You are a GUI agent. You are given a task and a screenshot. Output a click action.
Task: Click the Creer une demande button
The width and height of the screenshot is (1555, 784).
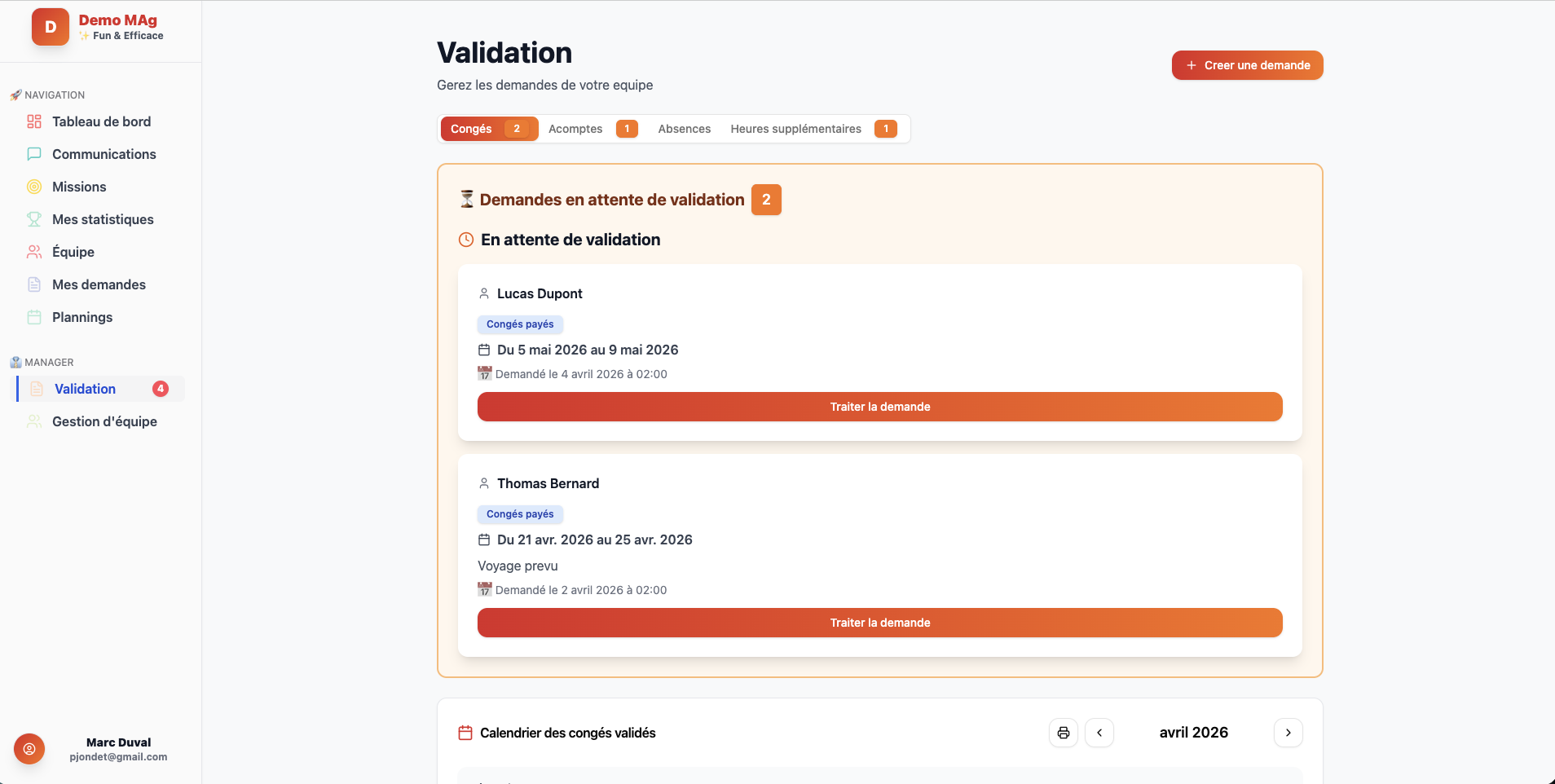tap(1247, 65)
